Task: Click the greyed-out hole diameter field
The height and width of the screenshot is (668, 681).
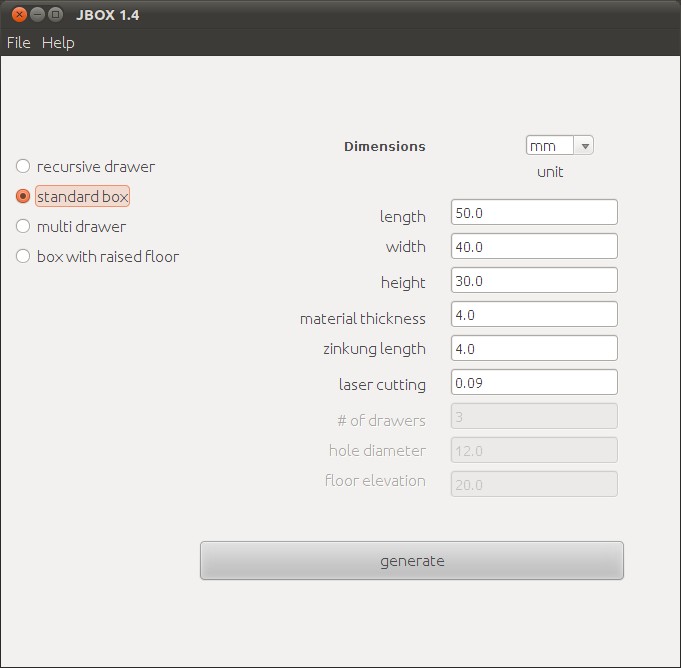Action: click(534, 450)
